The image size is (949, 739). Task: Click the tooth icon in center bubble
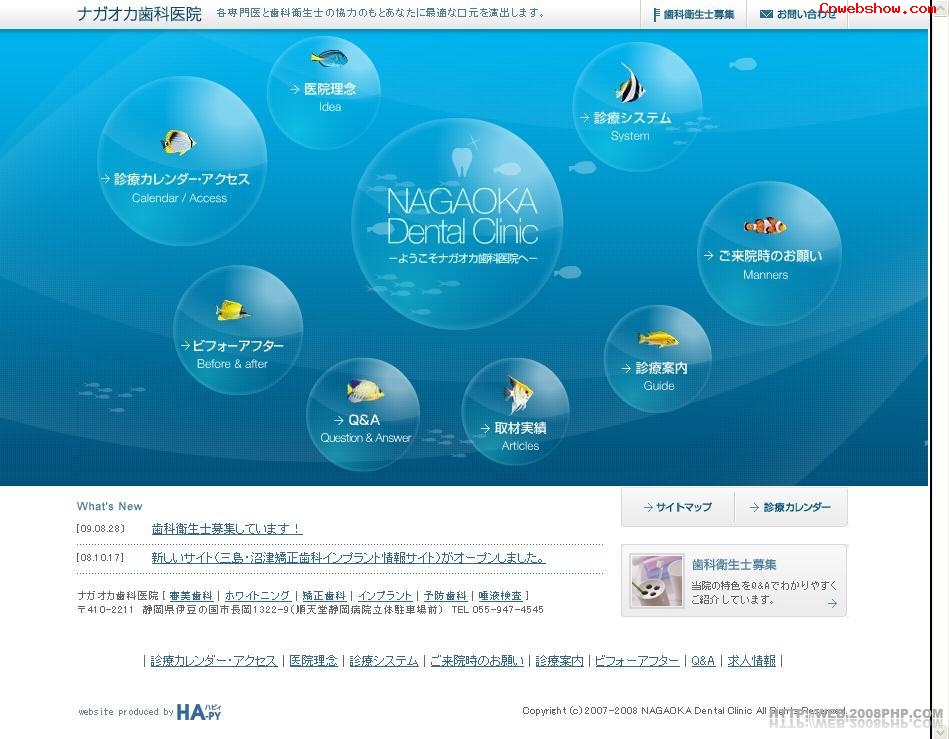pos(461,162)
